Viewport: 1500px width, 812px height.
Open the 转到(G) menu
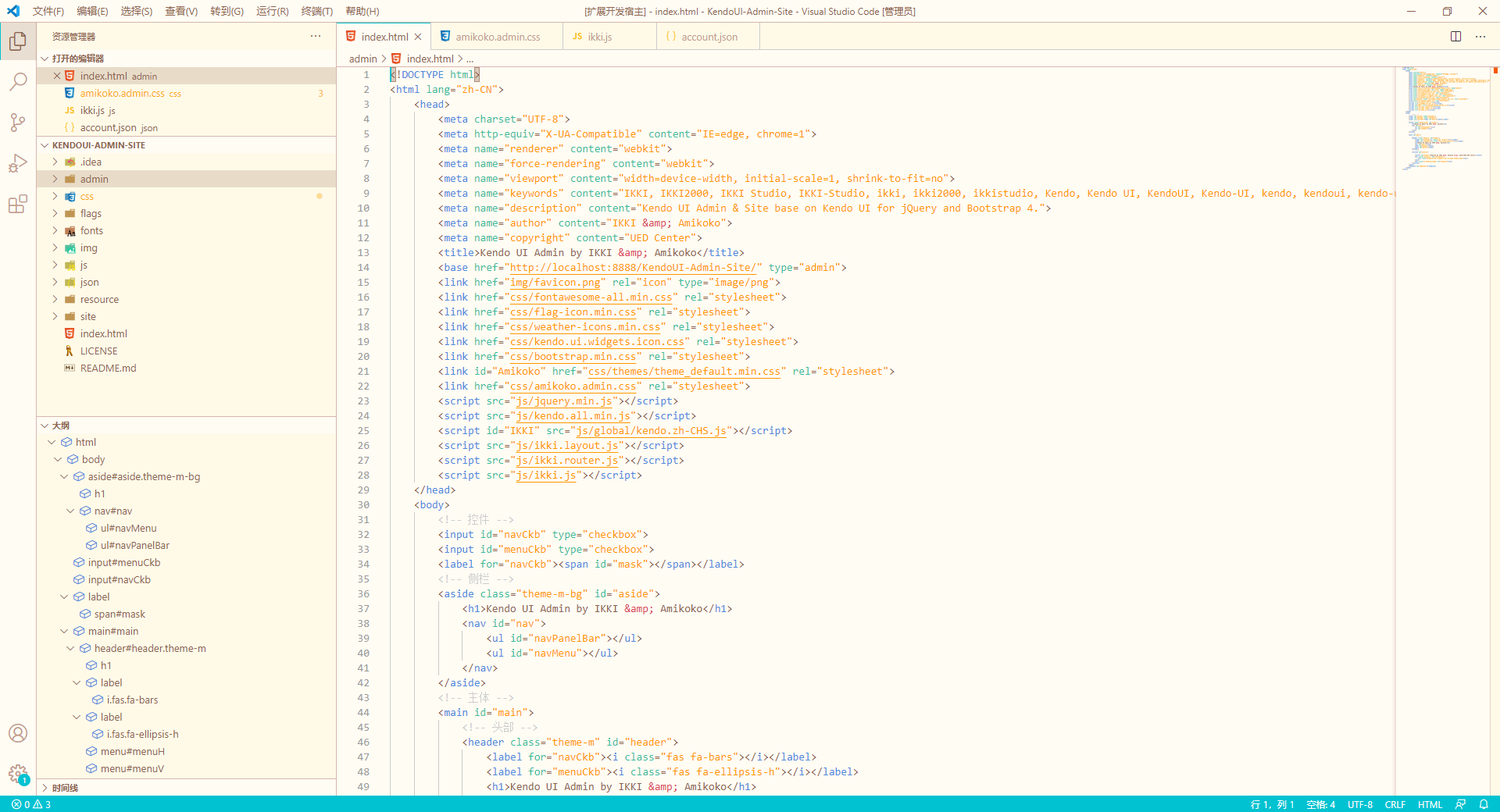pos(227,11)
